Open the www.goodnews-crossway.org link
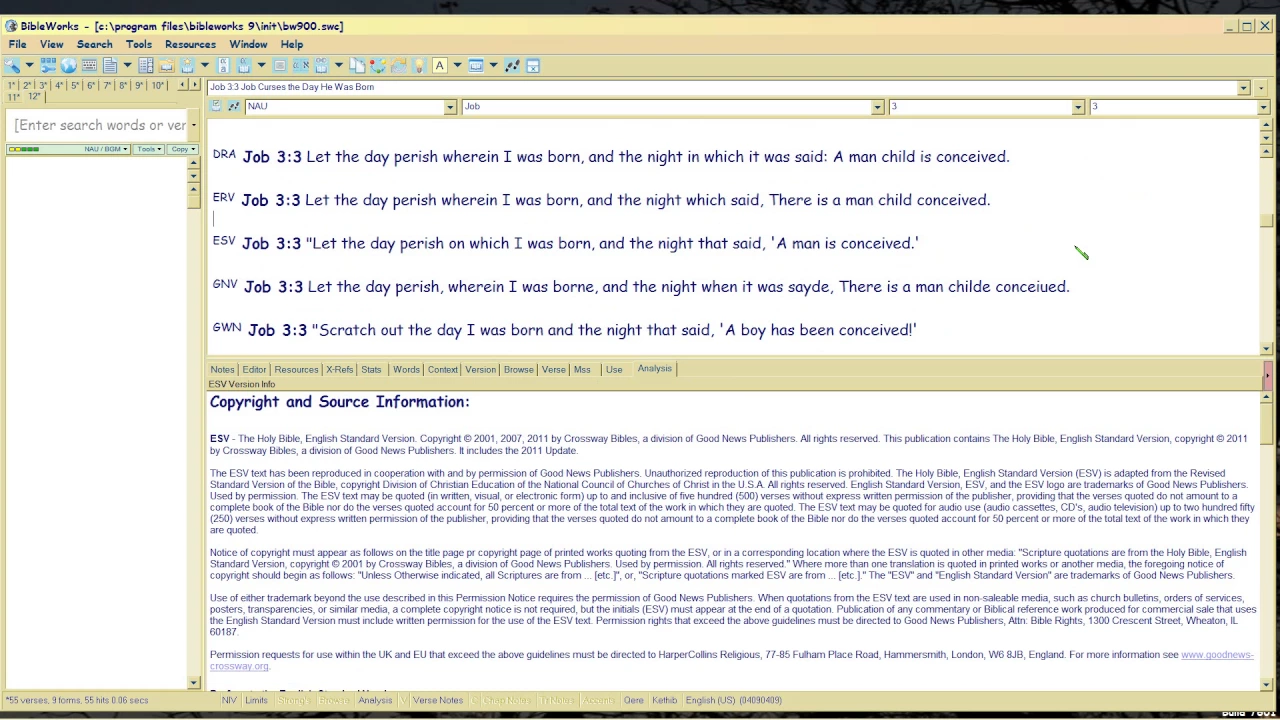The height and width of the screenshot is (720, 1280). 1216,654
